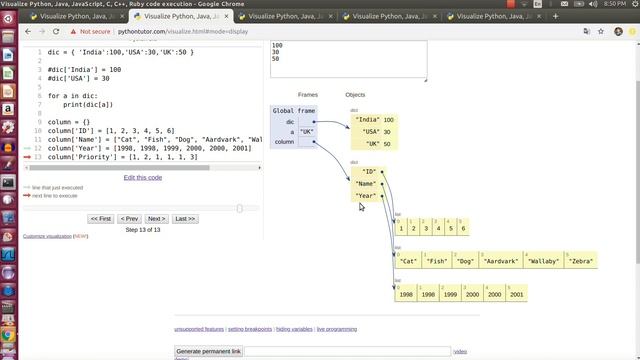Viewport: 640px width, 360px height.
Task: Open the battery status indicator
Action: tap(579, 4)
